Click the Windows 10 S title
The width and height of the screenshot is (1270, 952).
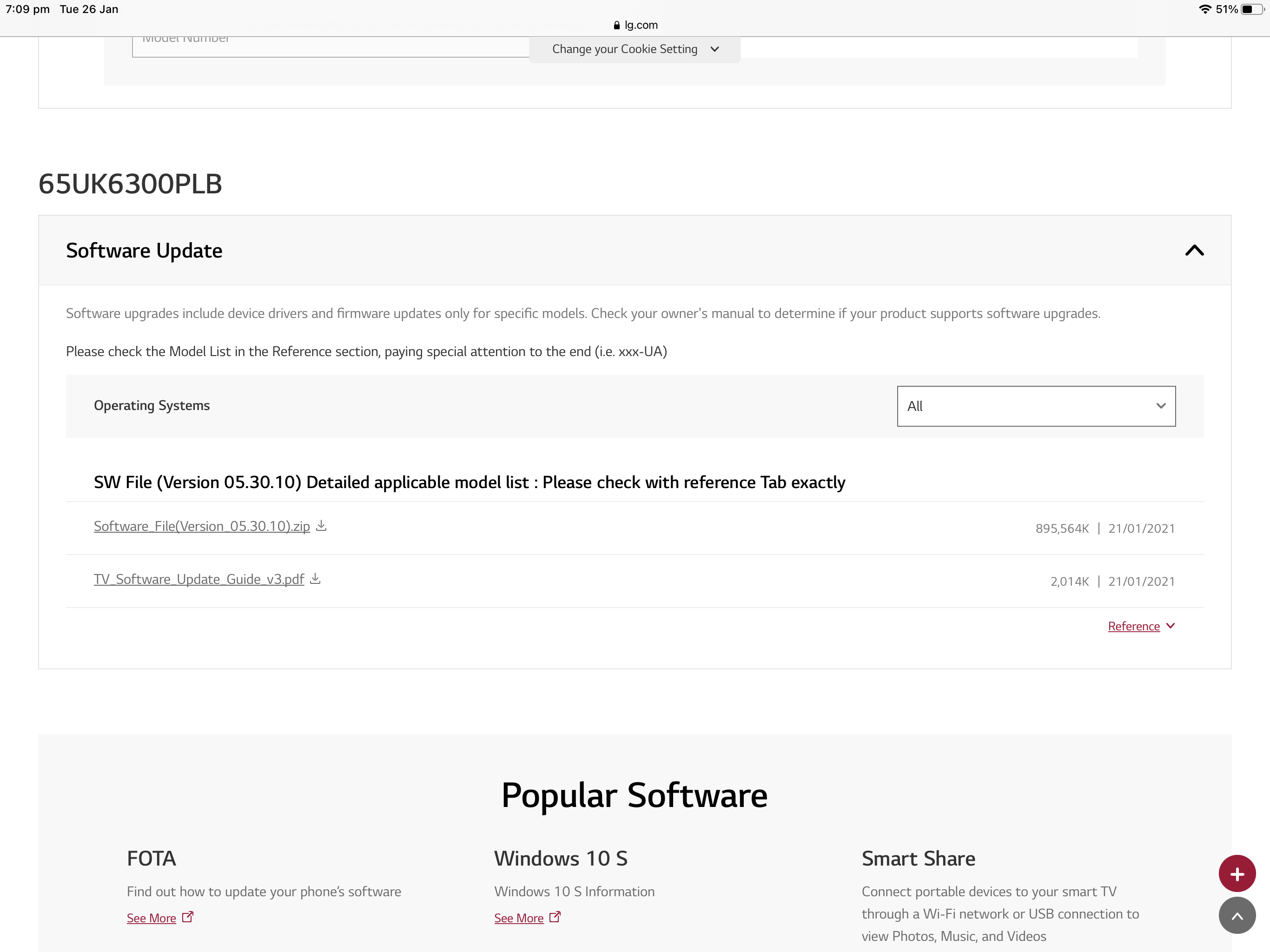point(561,859)
